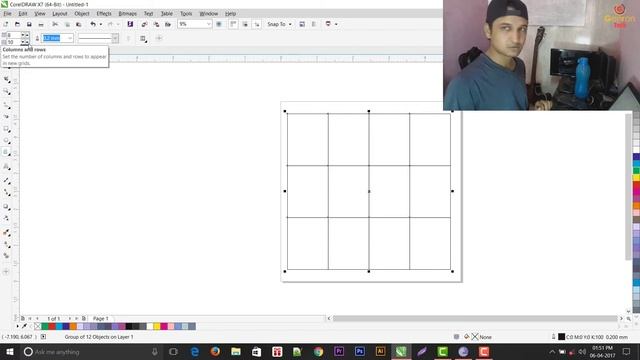The width and height of the screenshot is (640, 360).
Task: Select the Crop tool in the toolbox
Action: (x=7, y=79)
